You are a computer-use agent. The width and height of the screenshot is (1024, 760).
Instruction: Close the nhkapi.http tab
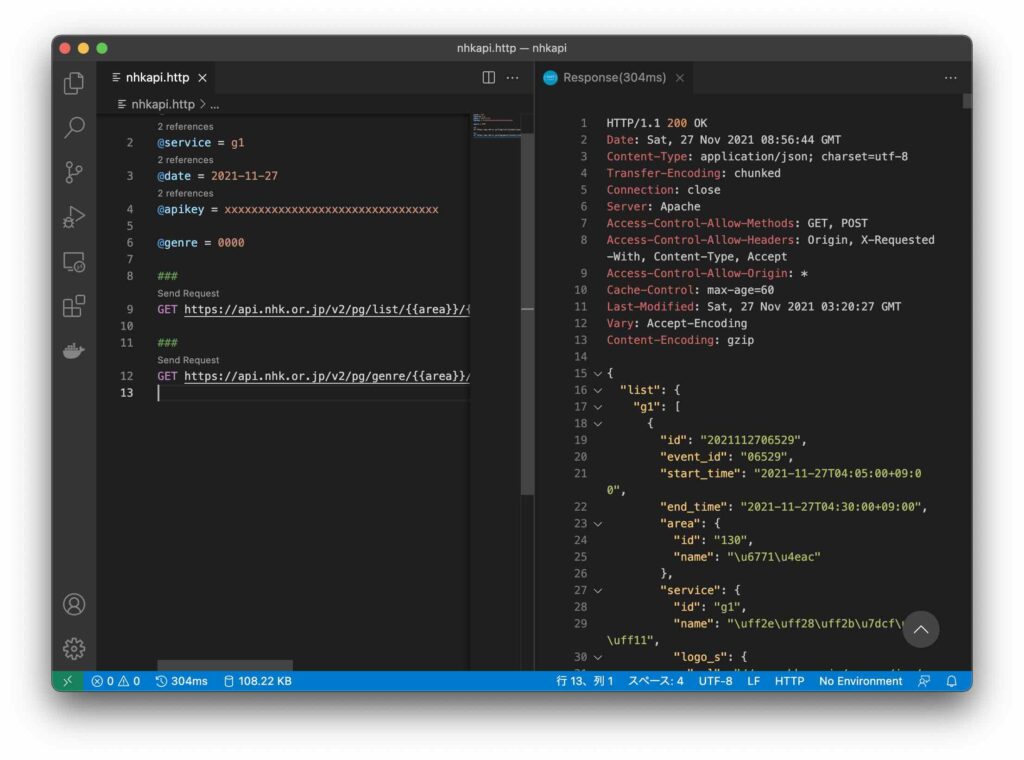[202, 78]
